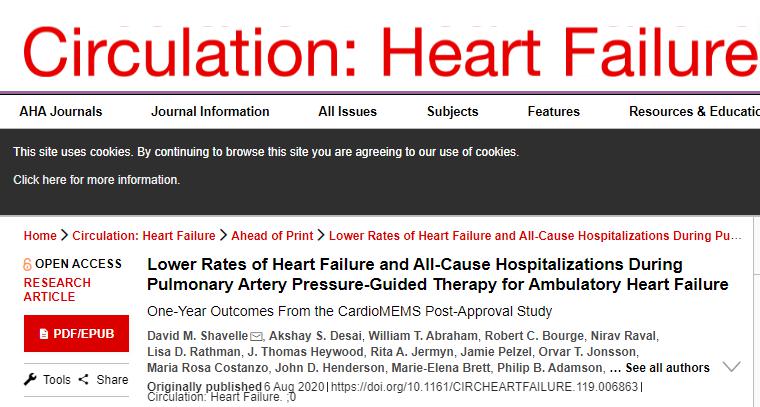
Task: Click the envelope icon beside David M. Shavelle
Action: pyautogui.click(x=256, y=336)
